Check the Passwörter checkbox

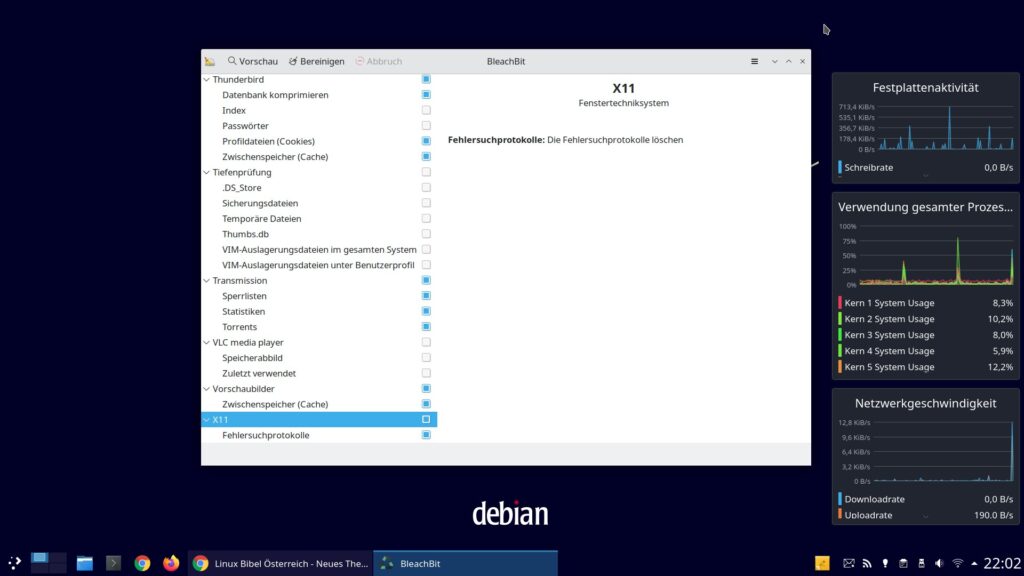pos(426,125)
